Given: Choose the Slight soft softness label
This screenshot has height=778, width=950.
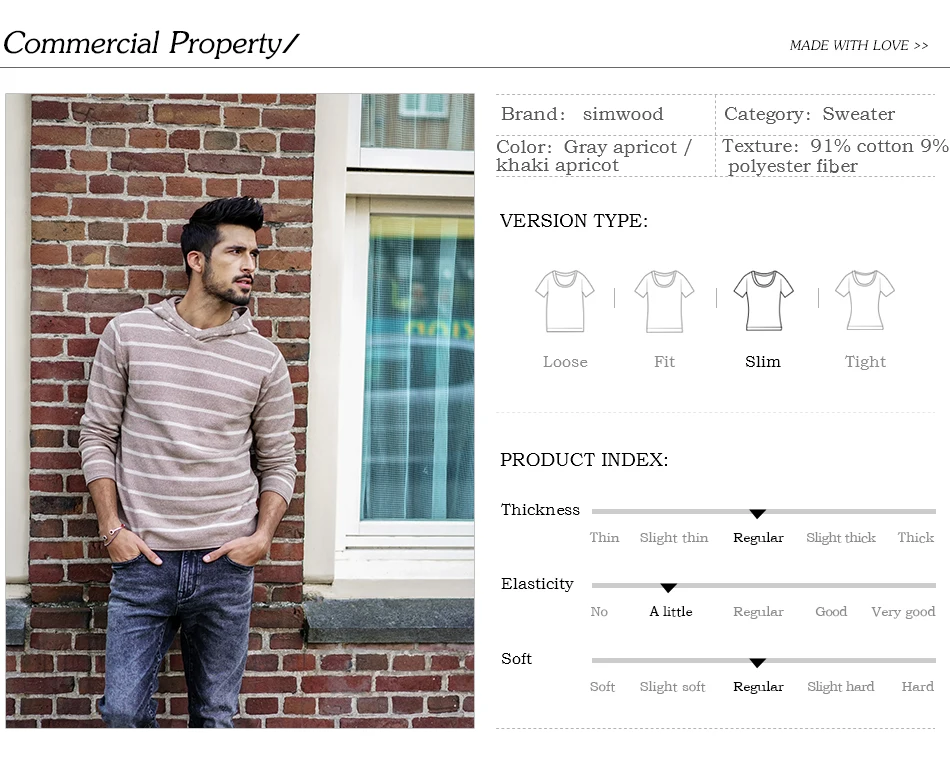Looking at the screenshot, I should tap(673, 687).
